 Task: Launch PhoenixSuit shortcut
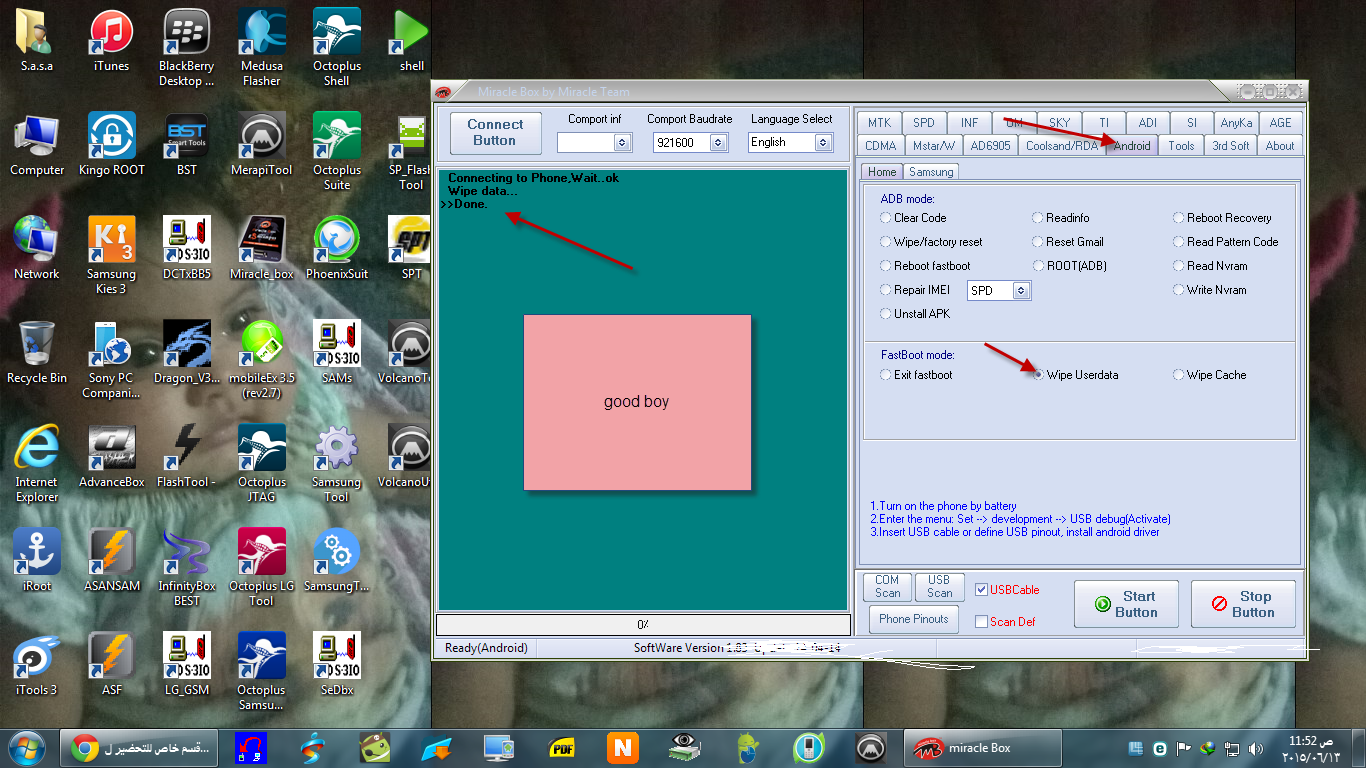tap(337, 248)
